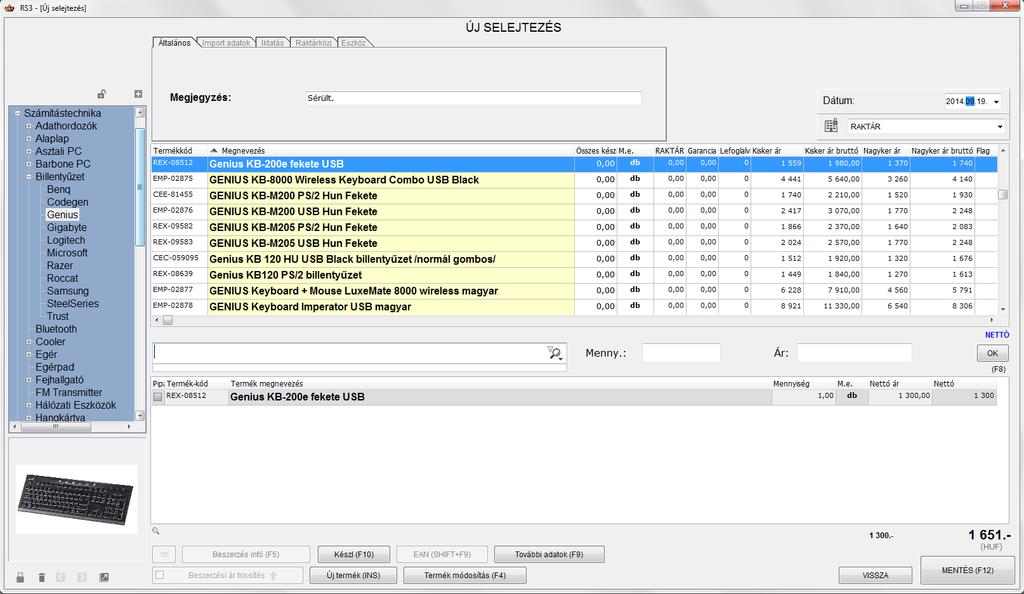Expand the Adathordozók tree node
This screenshot has width=1024, height=594.
click(29, 126)
